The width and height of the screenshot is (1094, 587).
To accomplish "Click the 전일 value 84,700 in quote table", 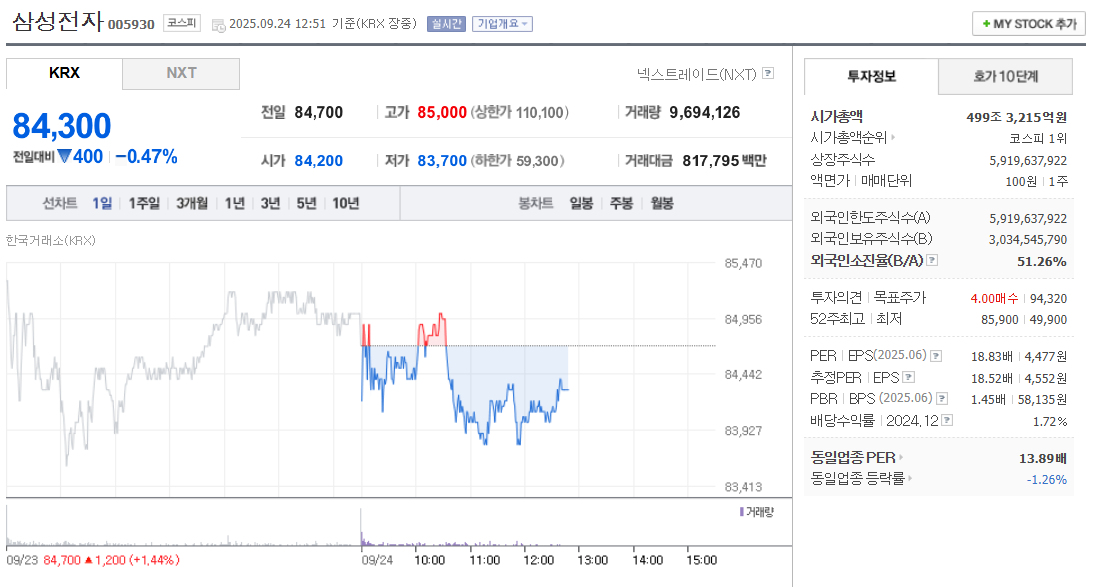I will (318, 112).
